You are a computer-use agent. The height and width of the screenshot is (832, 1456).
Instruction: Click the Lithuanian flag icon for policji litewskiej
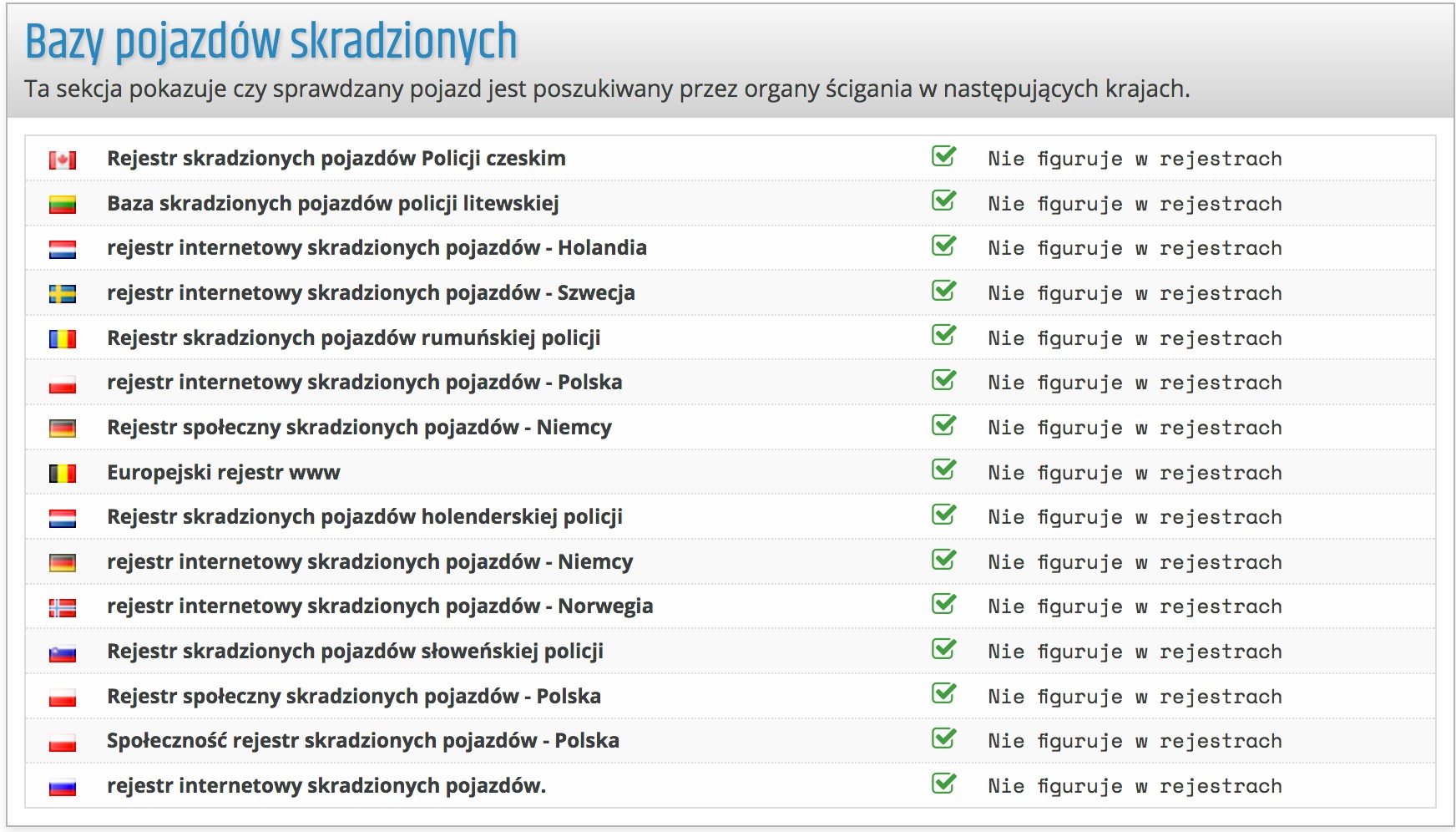pyautogui.click(x=63, y=205)
